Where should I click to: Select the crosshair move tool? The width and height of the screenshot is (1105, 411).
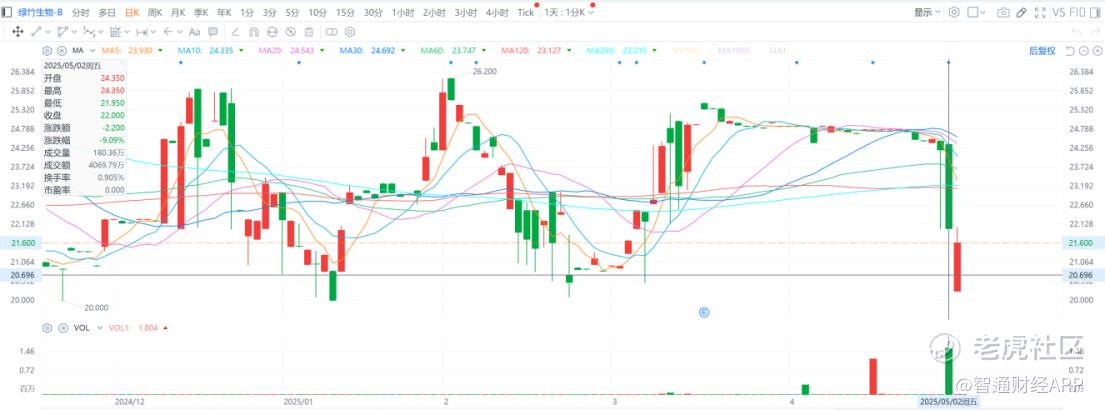point(18,32)
